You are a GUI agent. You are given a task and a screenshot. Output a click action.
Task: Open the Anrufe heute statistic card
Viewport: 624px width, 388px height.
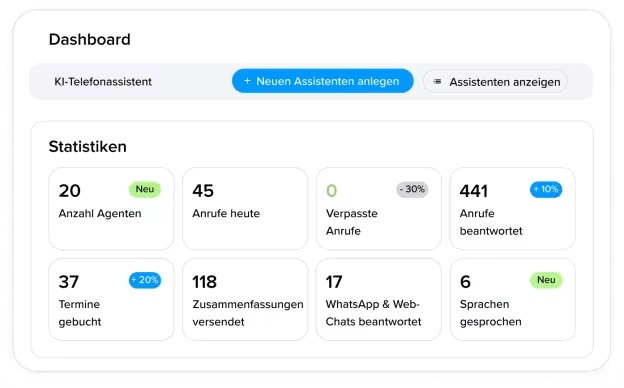pyautogui.click(x=245, y=209)
